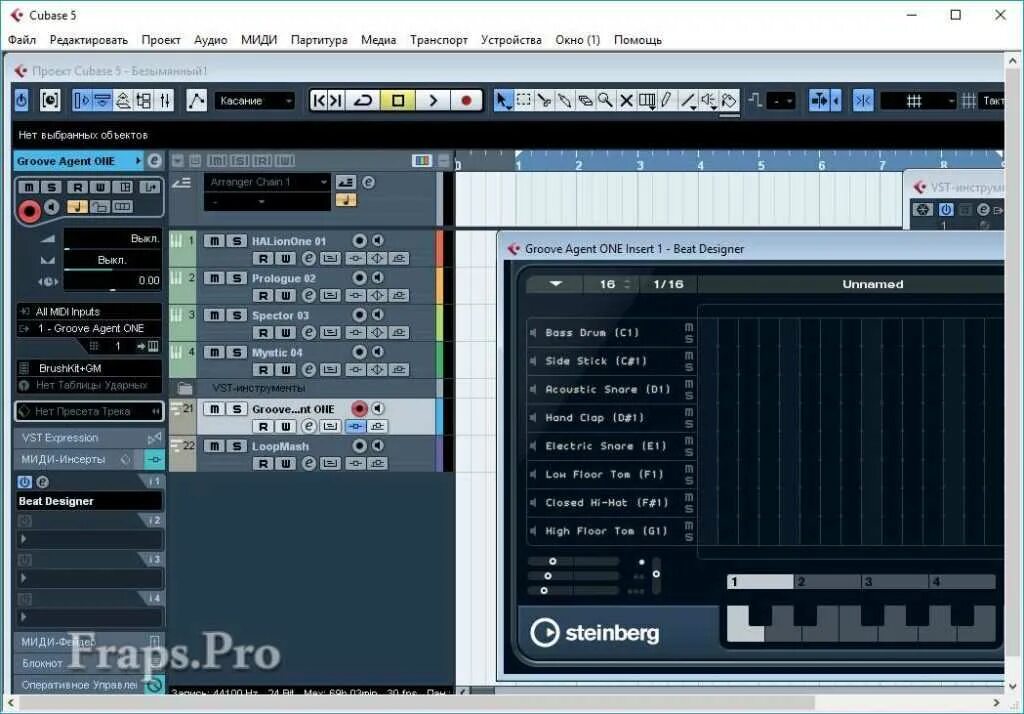
Task: Select the Object Selection arrow tool
Action: 502,101
